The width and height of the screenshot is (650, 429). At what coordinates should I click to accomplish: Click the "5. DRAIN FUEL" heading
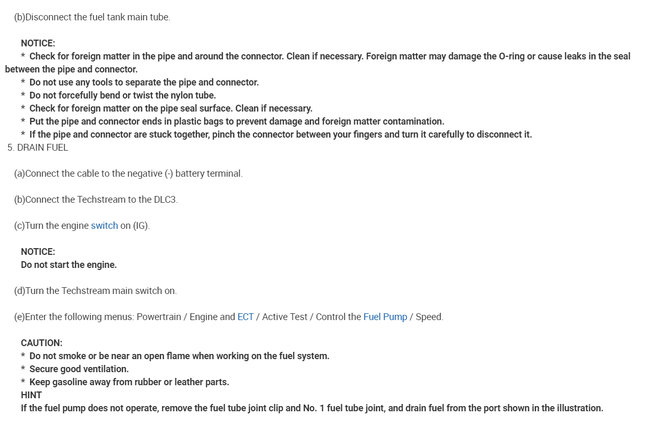[38, 148]
